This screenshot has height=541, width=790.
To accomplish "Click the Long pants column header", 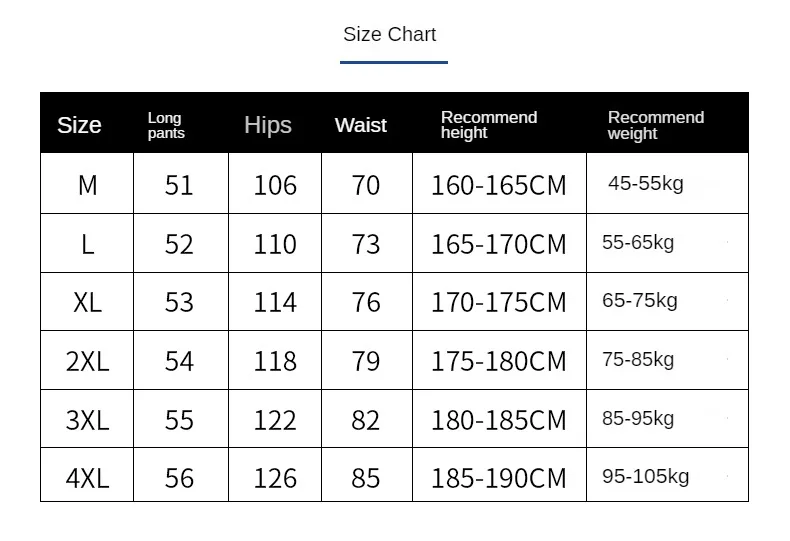I will tap(166, 125).
